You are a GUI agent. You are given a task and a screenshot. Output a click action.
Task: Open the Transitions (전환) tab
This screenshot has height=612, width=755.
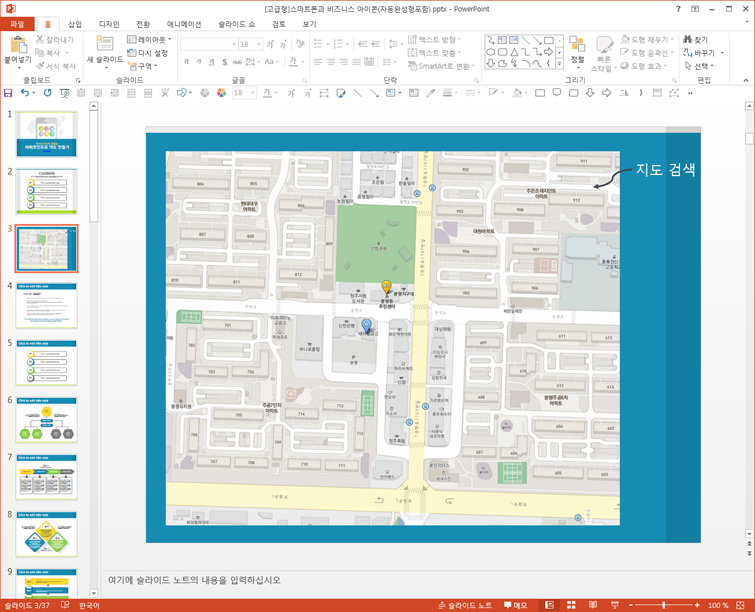click(x=143, y=24)
